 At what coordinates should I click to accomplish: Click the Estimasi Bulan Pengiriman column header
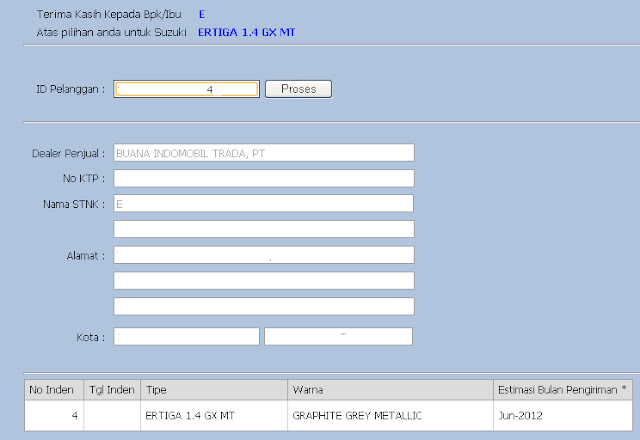click(563, 390)
